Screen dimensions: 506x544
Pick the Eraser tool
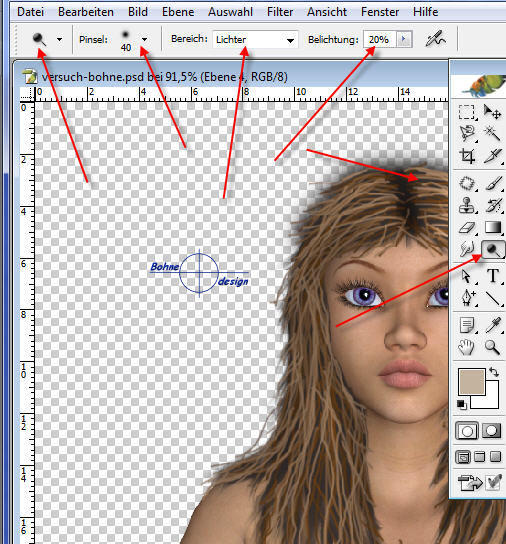click(466, 228)
